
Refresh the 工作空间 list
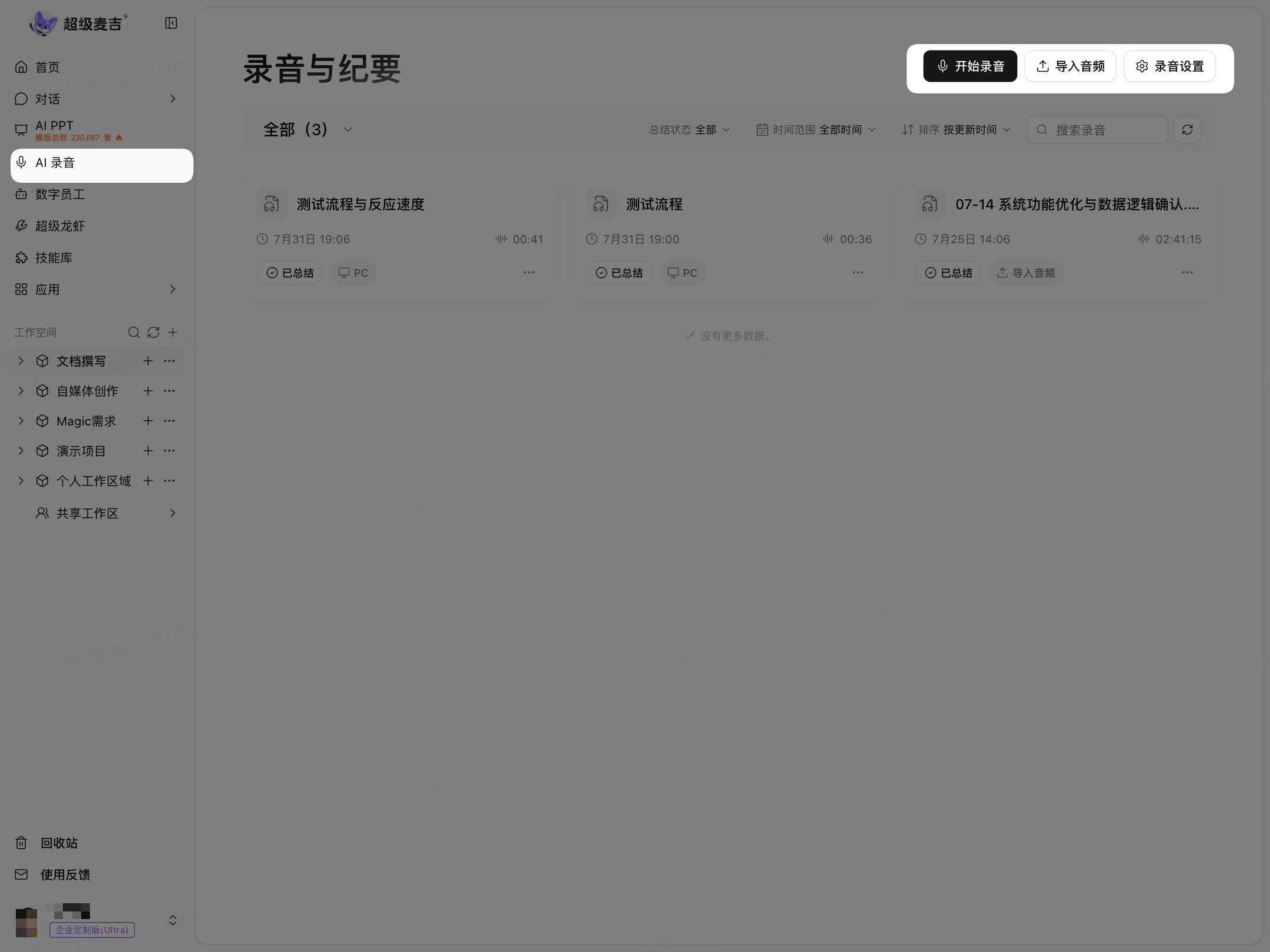click(153, 333)
